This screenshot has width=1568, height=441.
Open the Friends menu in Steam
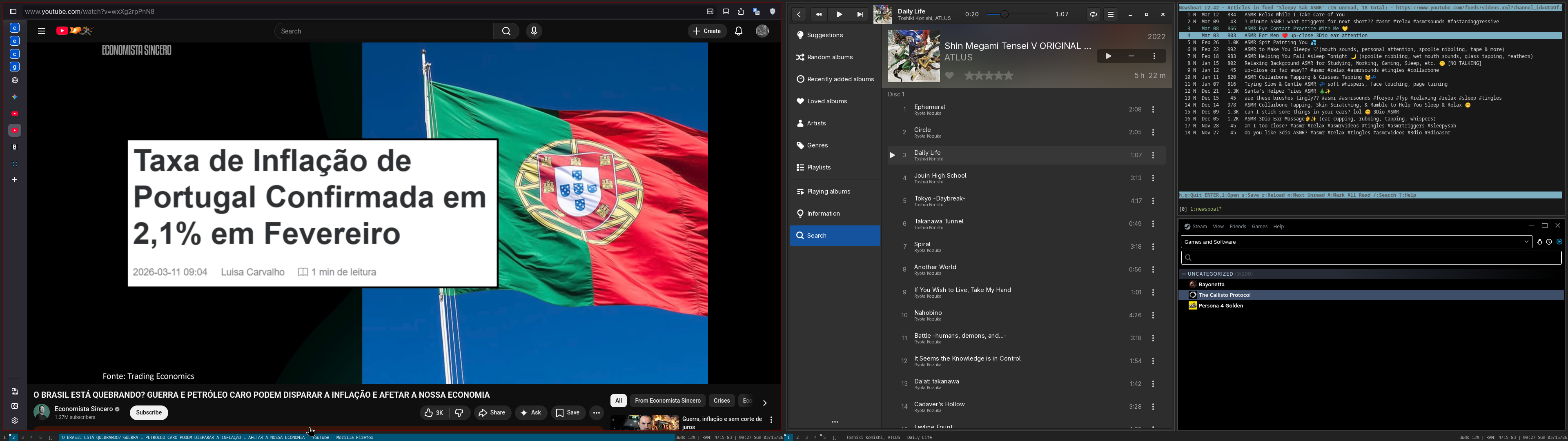point(1238,227)
